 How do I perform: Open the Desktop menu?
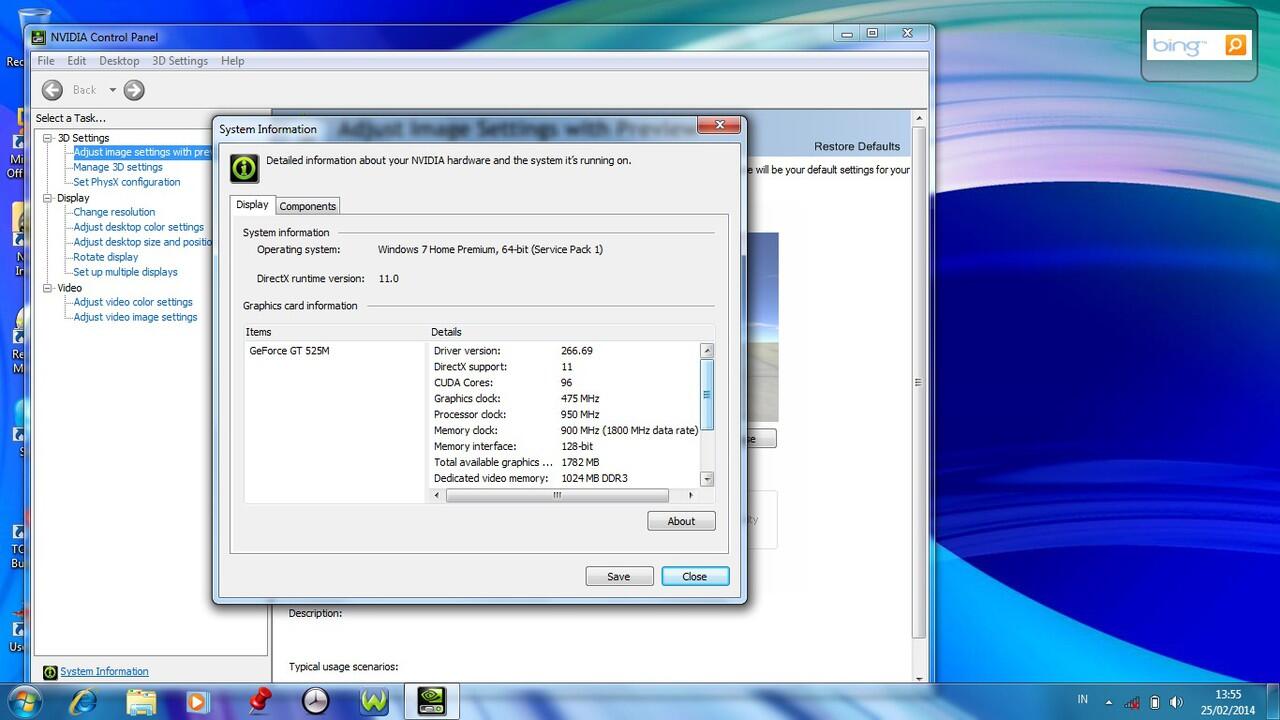pyautogui.click(x=119, y=61)
